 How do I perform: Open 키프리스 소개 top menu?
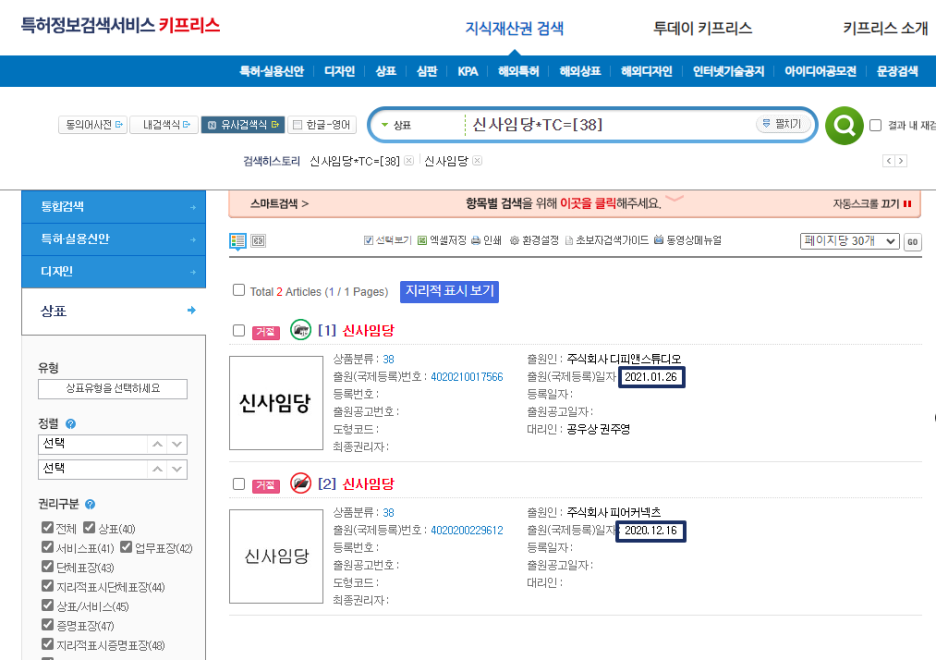(886, 28)
